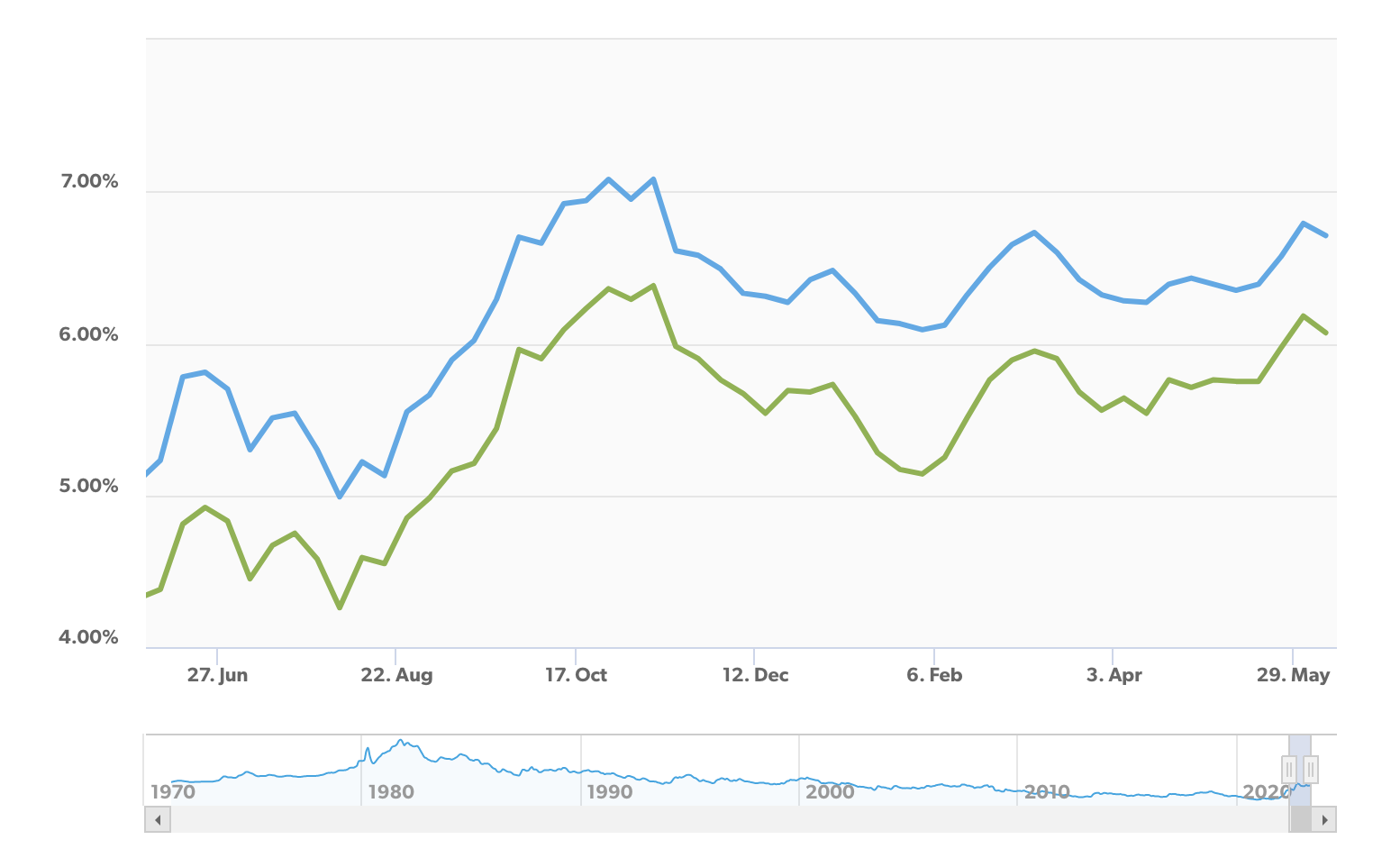This screenshot has height=858, width=1400.
Task: Click the 4.00% y-axis label
Action: 89,638
